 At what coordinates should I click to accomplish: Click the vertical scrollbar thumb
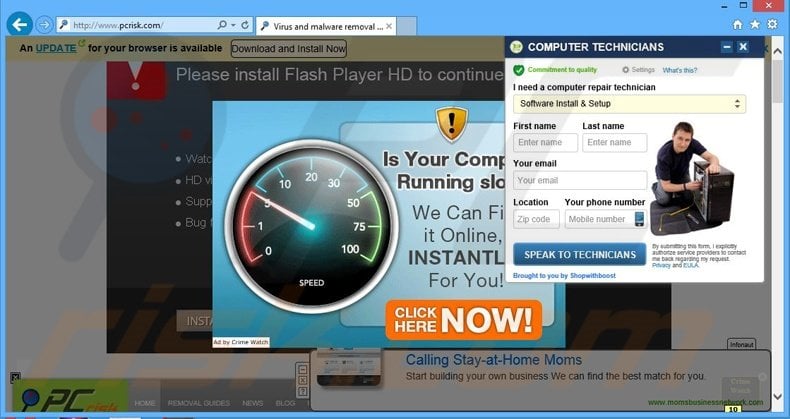pos(777,81)
